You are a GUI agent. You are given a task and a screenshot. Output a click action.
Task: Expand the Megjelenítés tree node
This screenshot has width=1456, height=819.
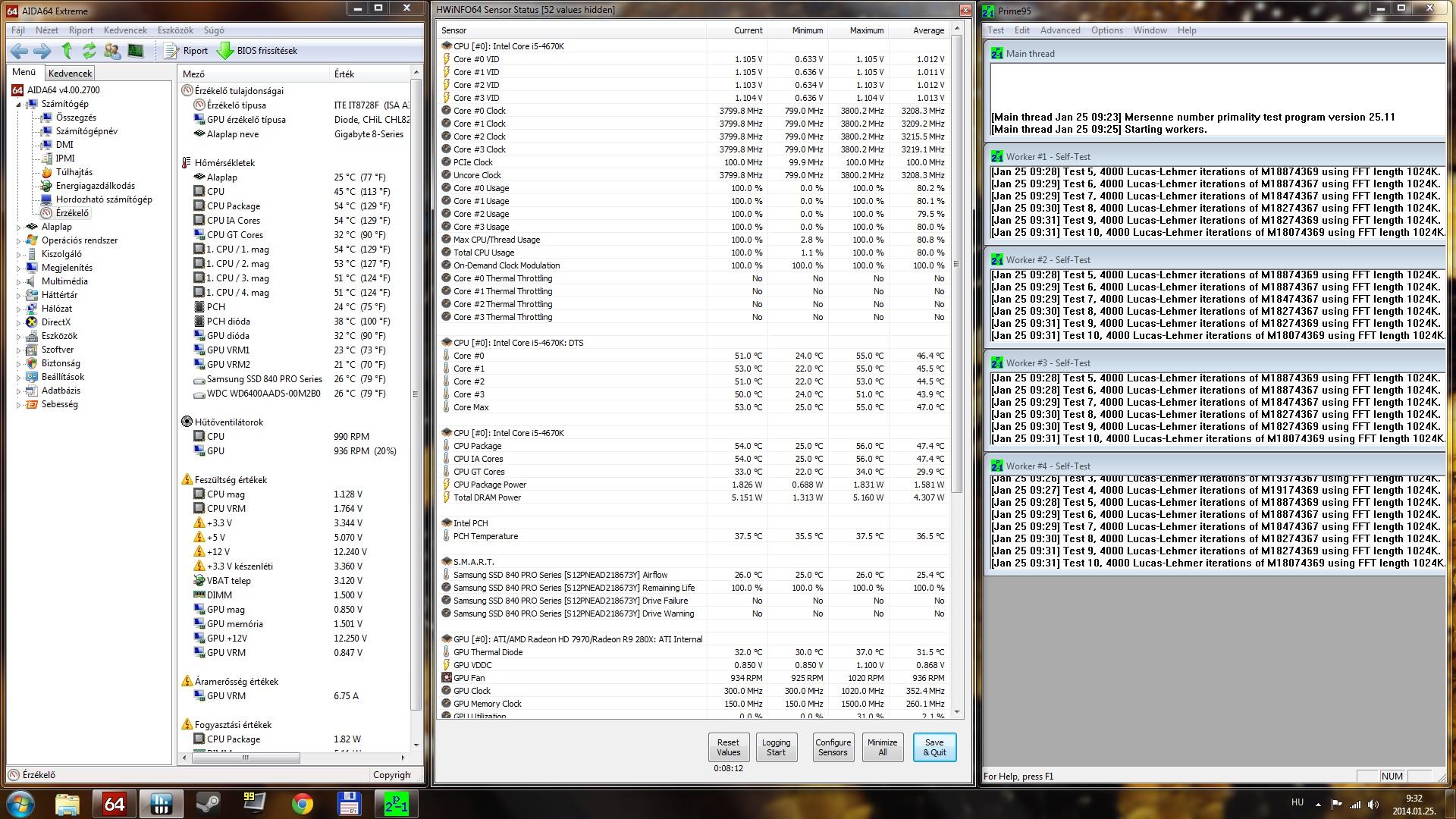(x=18, y=268)
